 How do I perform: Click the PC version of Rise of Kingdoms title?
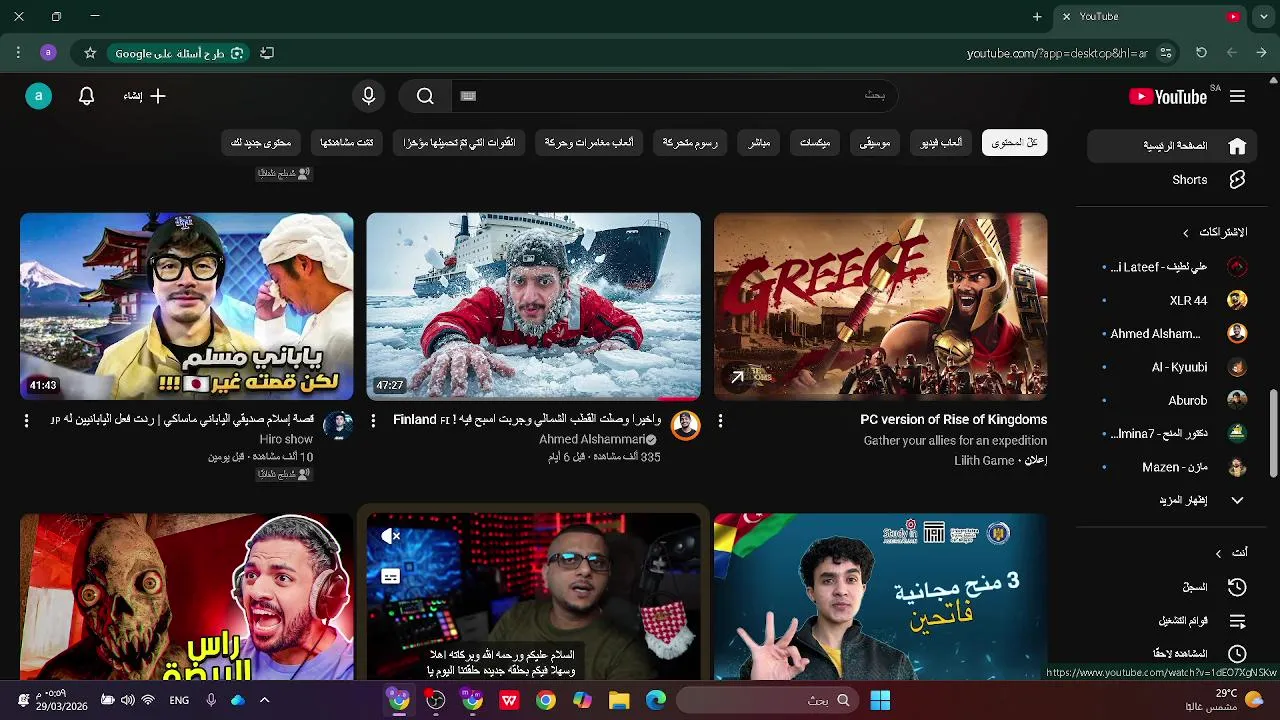coord(953,420)
